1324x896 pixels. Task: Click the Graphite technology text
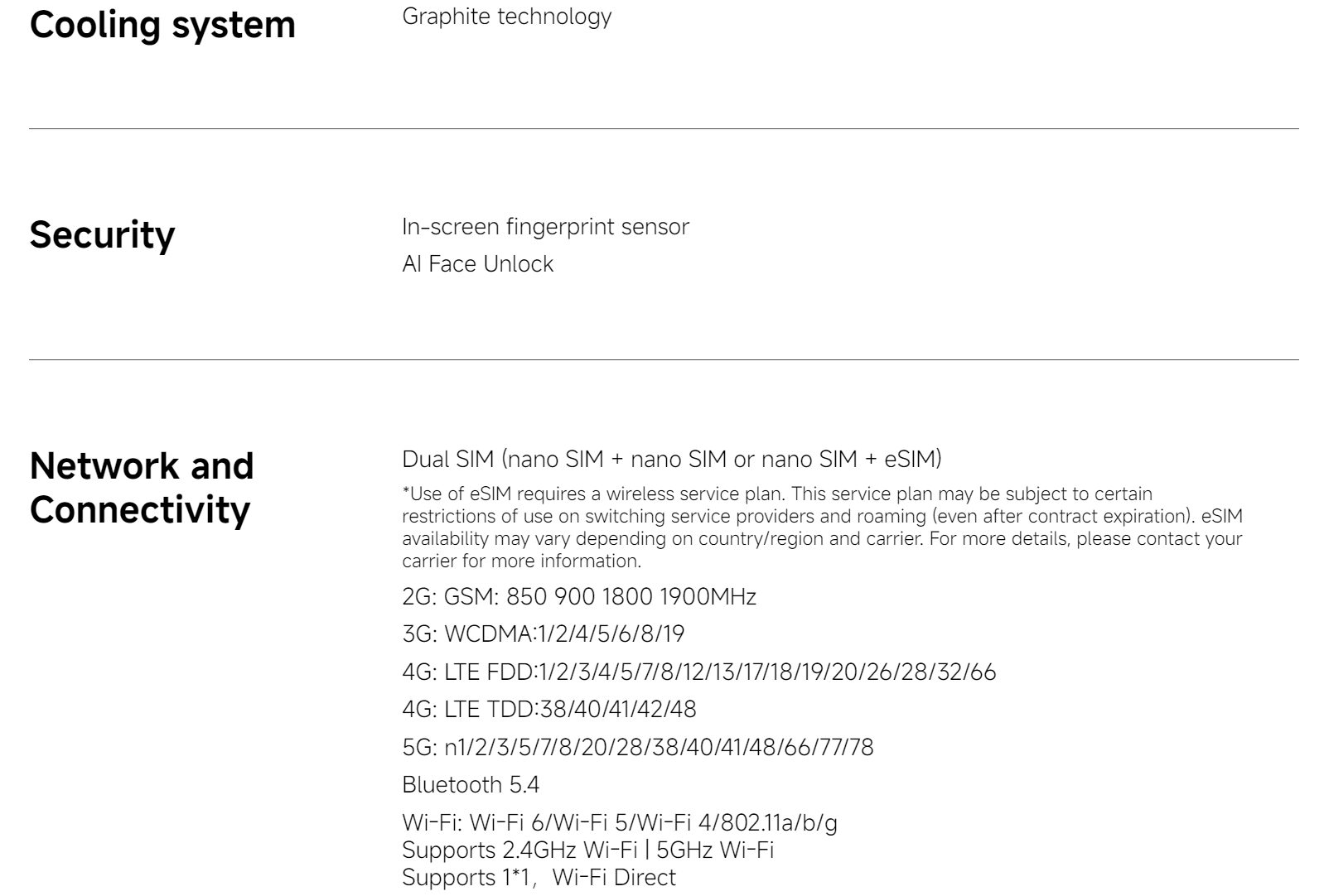point(507,17)
